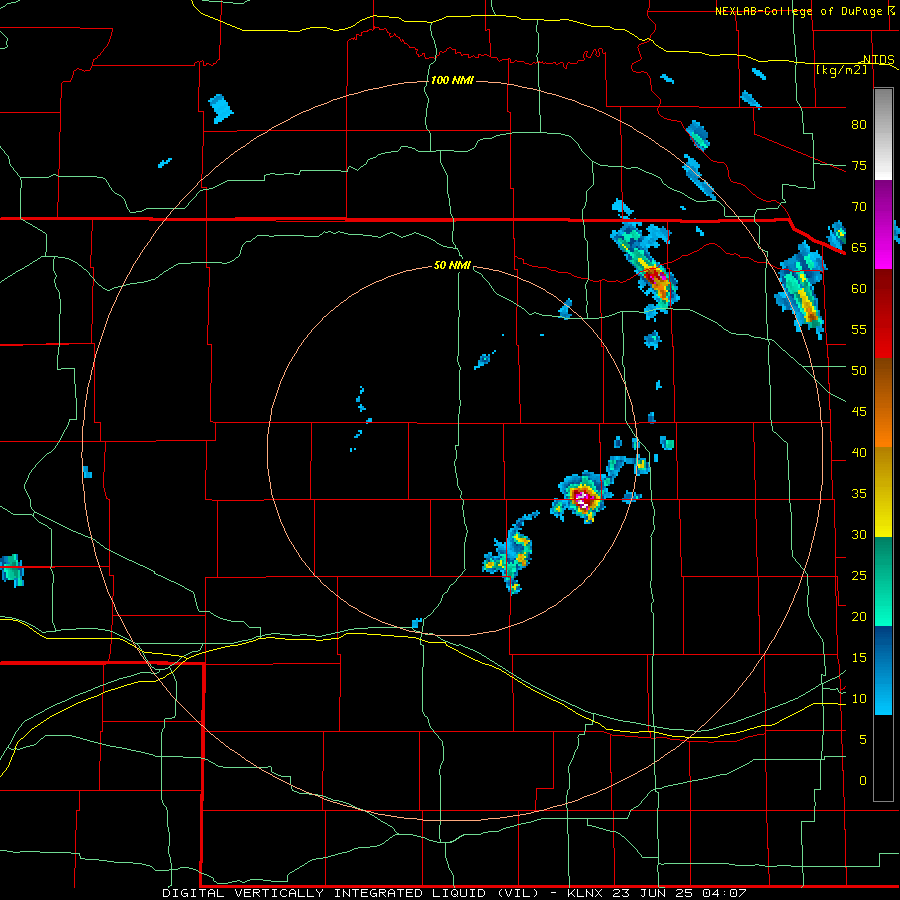This screenshot has height=900, width=900.
Task: Click the yellow segment of the legend bar
Action: click(883, 492)
